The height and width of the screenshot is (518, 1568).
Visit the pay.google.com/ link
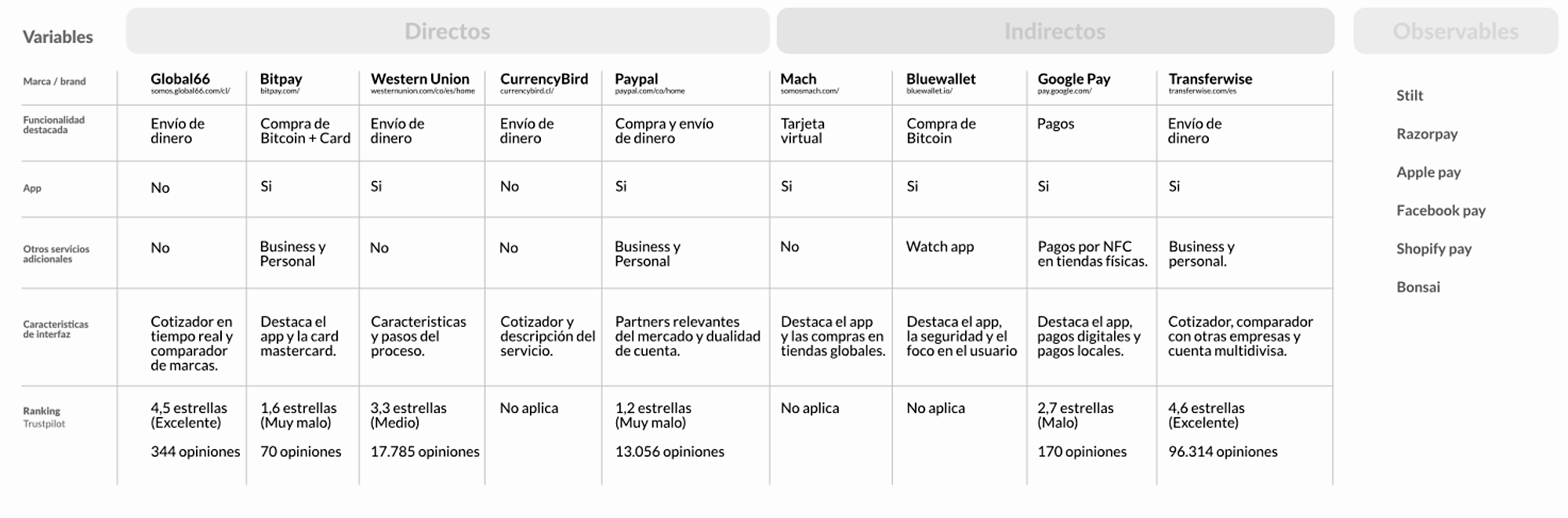click(1064, 91)
